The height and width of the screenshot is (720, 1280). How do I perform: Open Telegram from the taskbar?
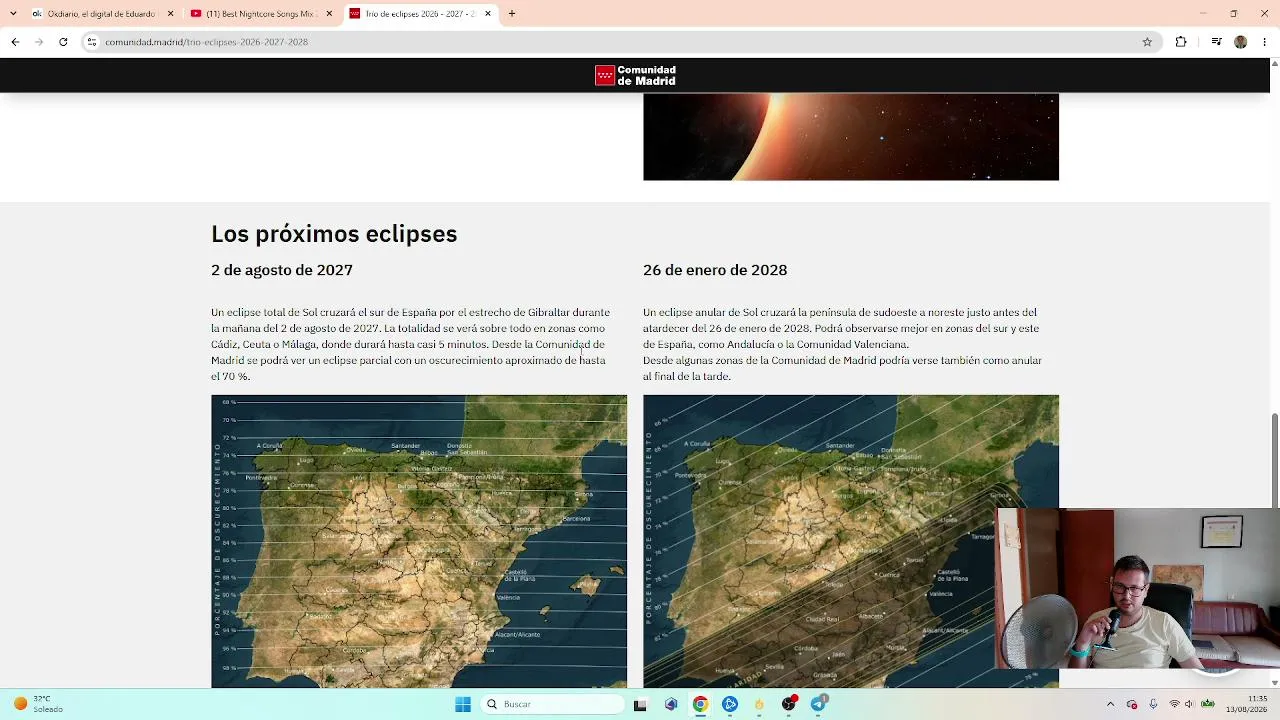tap(819, 704)
